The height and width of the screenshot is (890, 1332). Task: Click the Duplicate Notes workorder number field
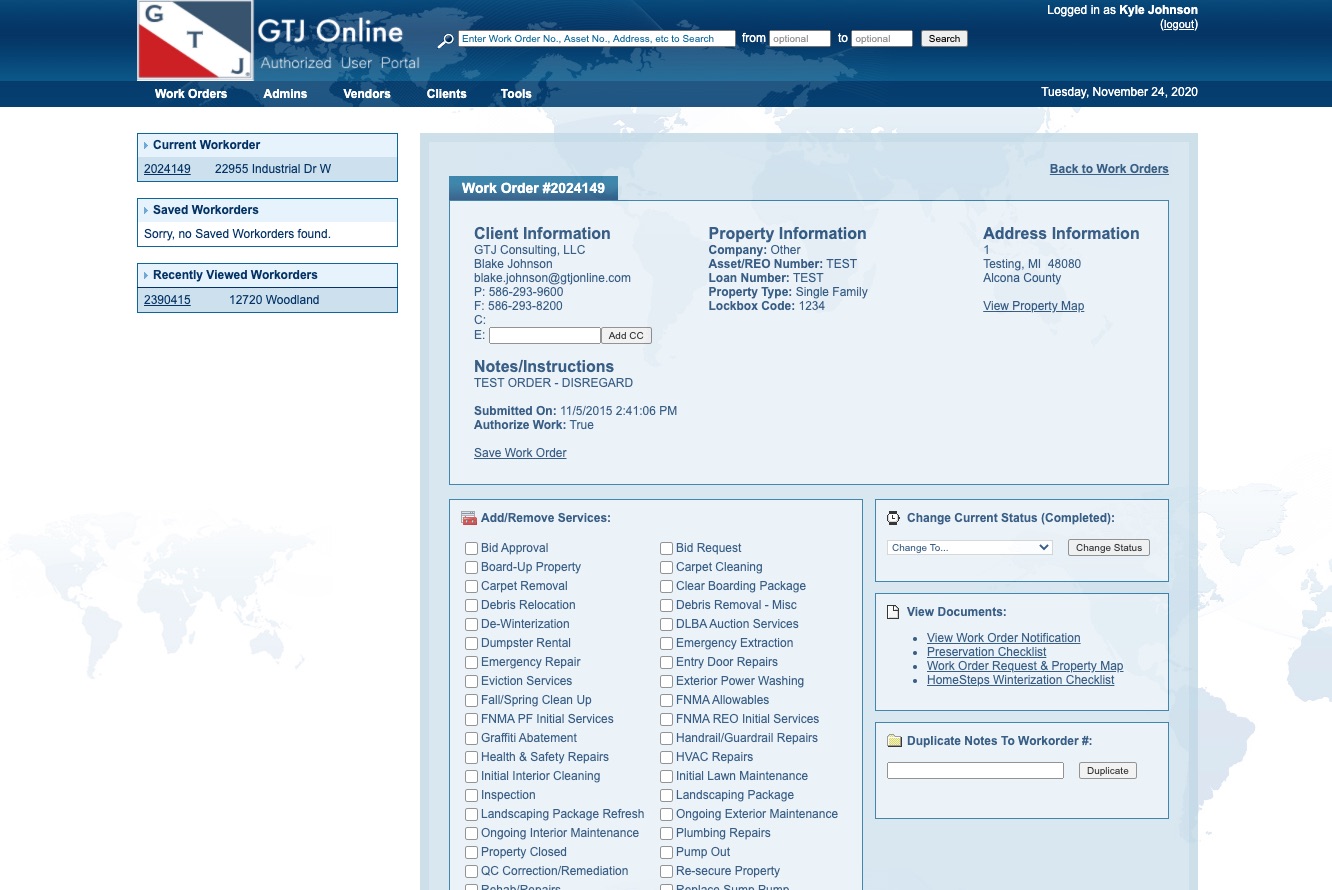(975, 770)
